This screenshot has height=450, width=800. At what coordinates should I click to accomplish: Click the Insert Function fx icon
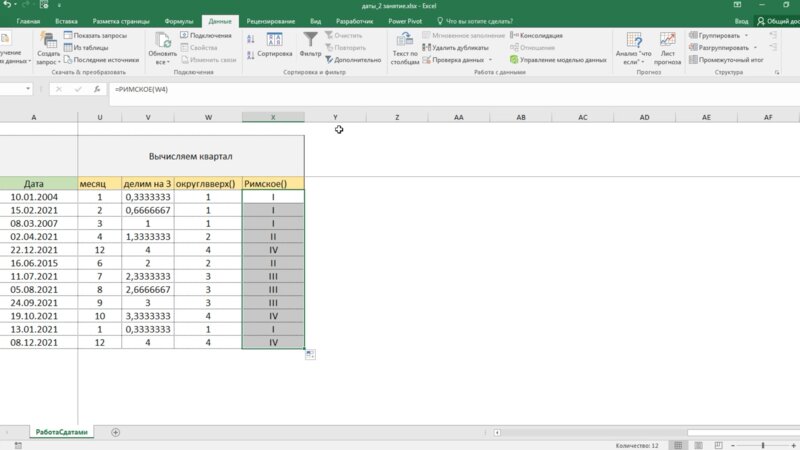97,89
